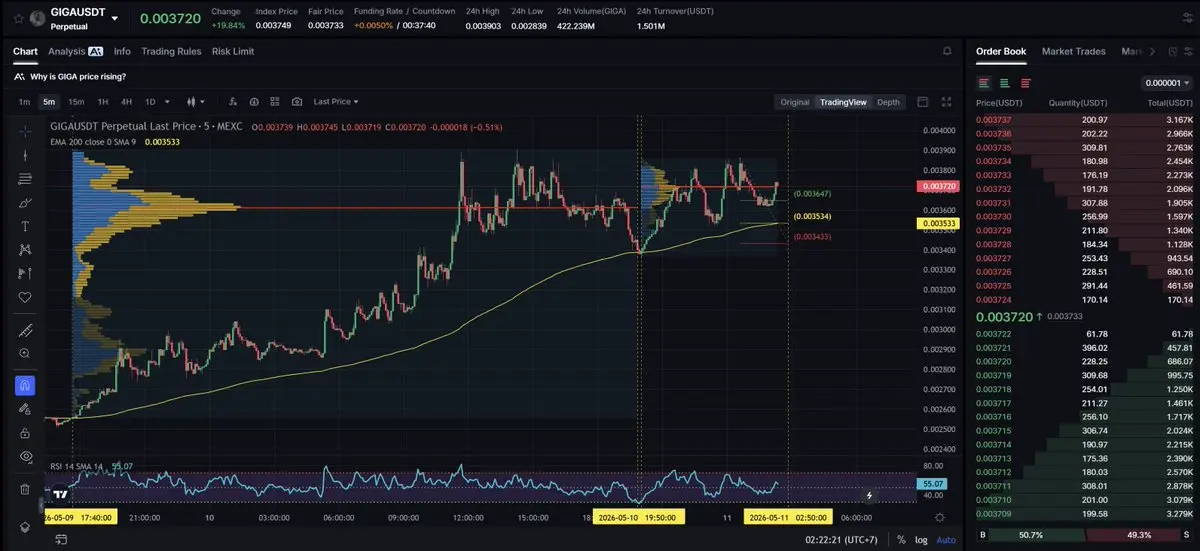Open the object tree layers icon

25,527
